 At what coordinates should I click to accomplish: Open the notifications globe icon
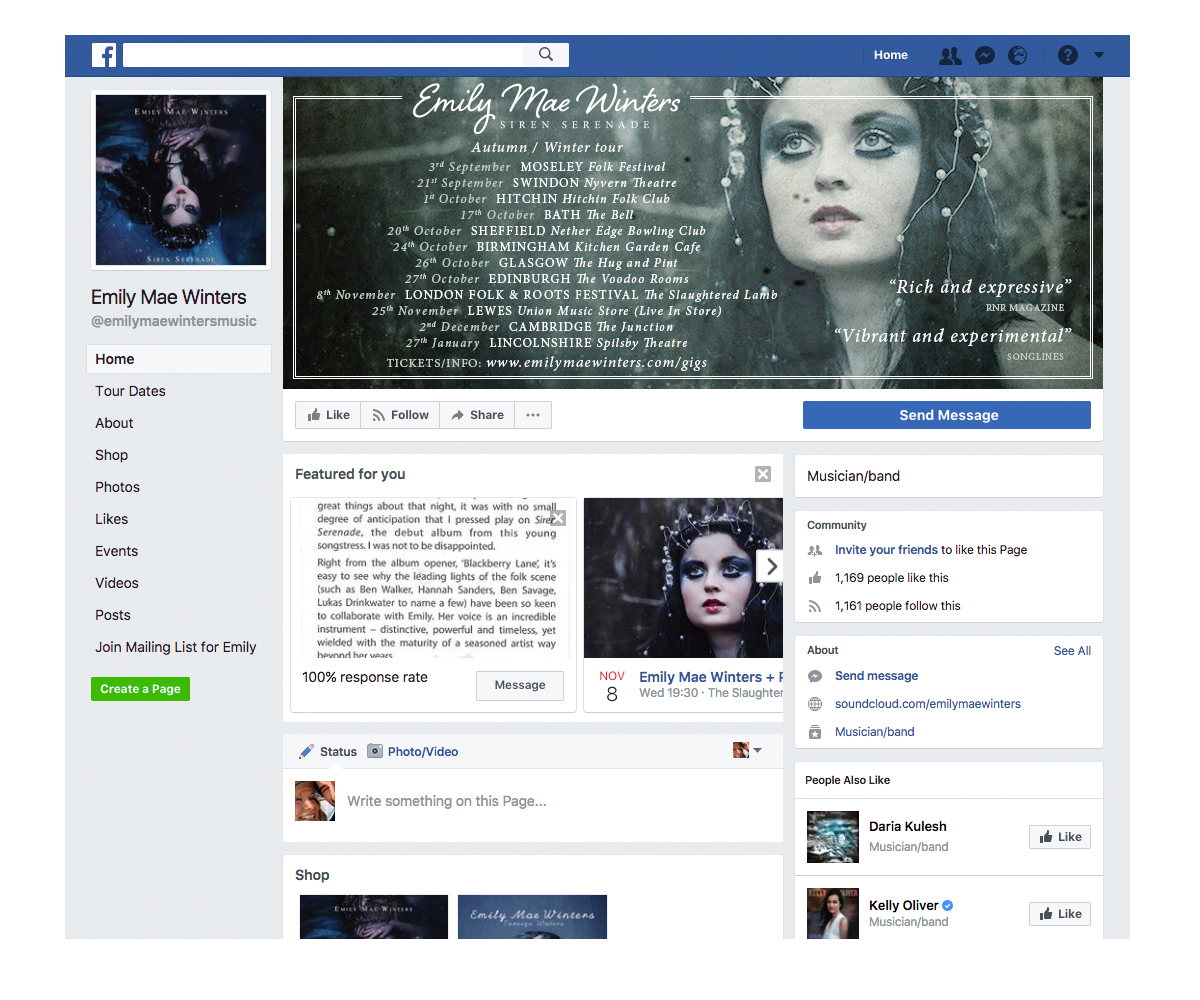(1018, 56)
